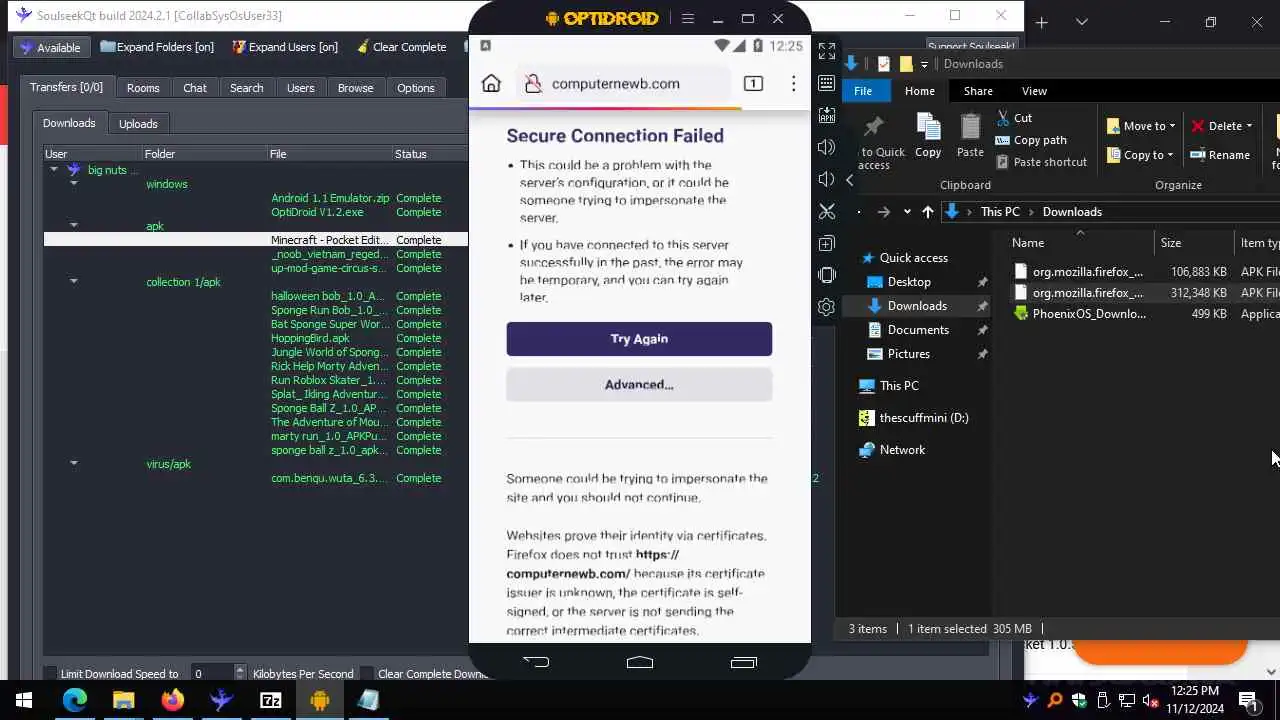The height and width of the screenshot is (720, 1280).
Task: Click Paste shortcut in Explorer ribbon
Action: pyautogui.click(x=1041, y=162)
